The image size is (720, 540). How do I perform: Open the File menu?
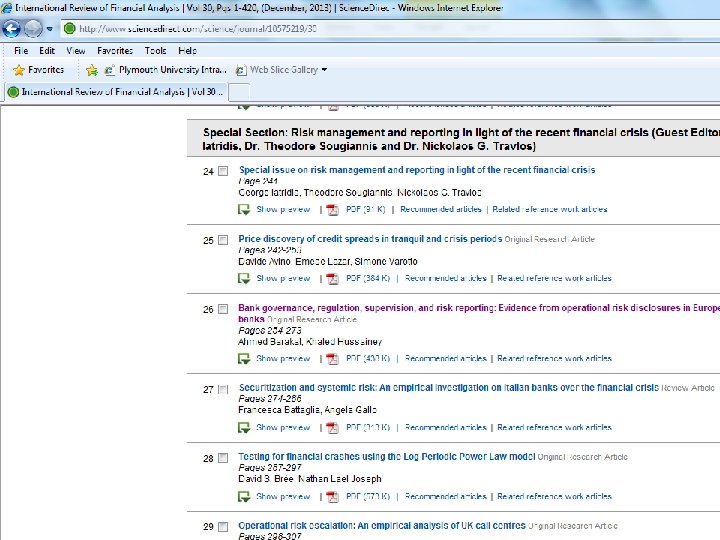click(x=21, y=51)
